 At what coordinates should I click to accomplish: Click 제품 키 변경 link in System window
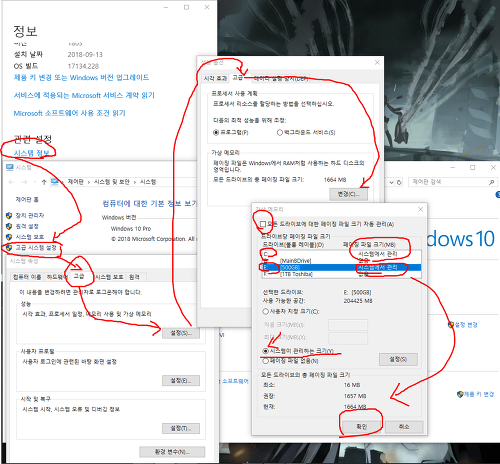tap(479, 394)
